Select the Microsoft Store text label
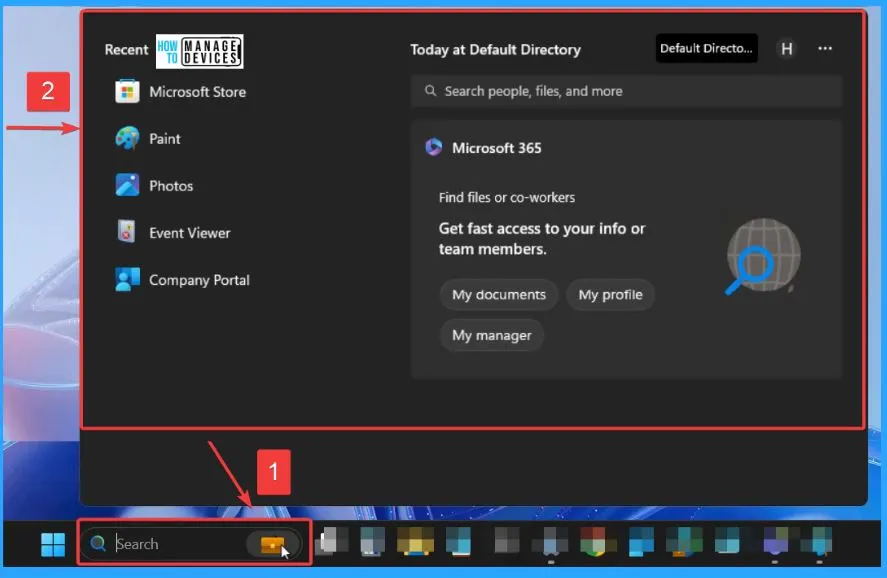 tap(197, 92)
